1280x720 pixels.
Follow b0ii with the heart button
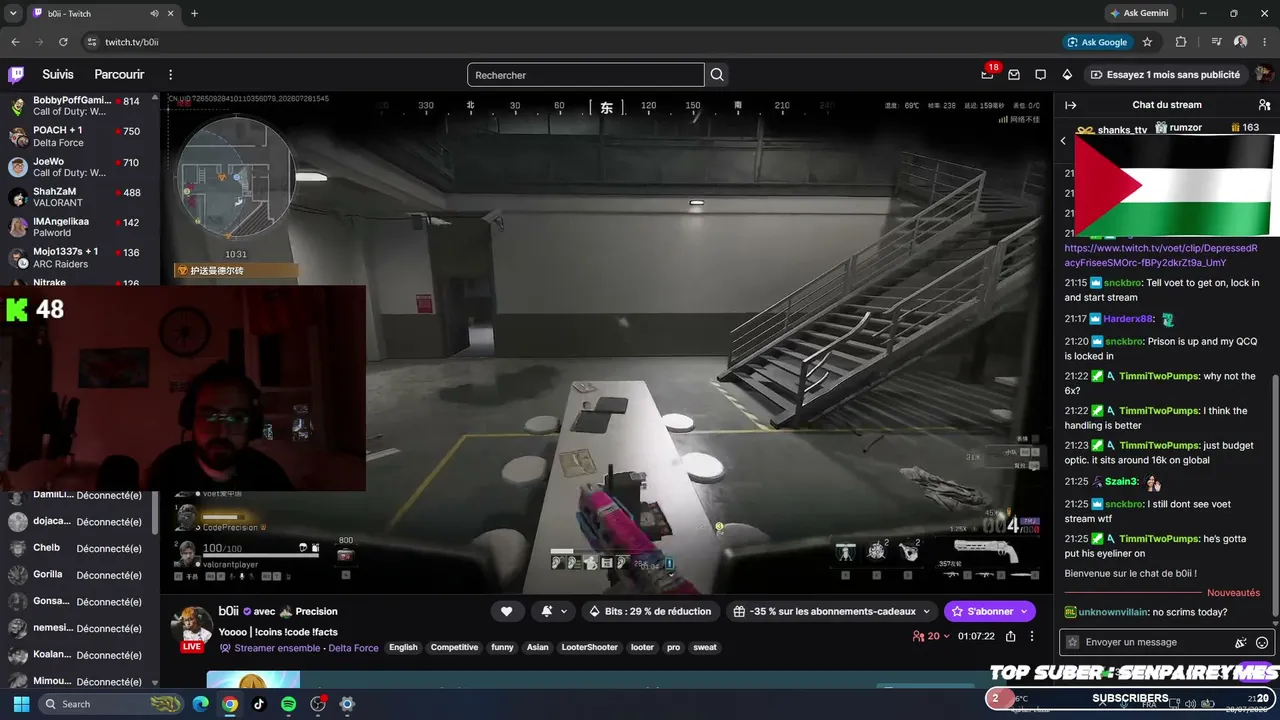[507, 611]
